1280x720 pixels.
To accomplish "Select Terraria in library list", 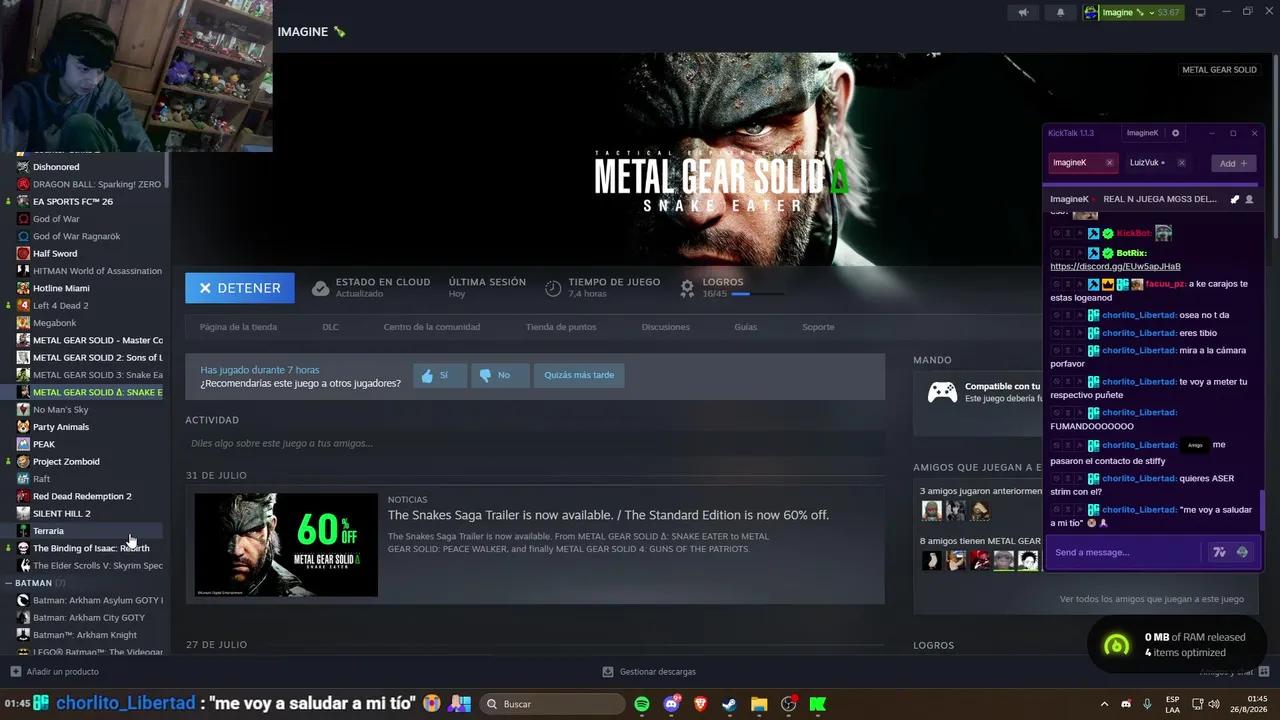I will [x=48, y=531].
